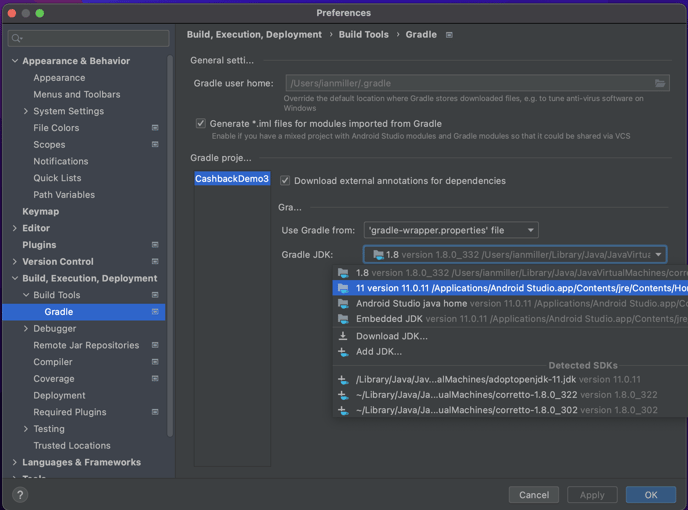Expand the Appearance & Behavior tree section
This screenshot has width=688, height=510.
pos(14,61)
